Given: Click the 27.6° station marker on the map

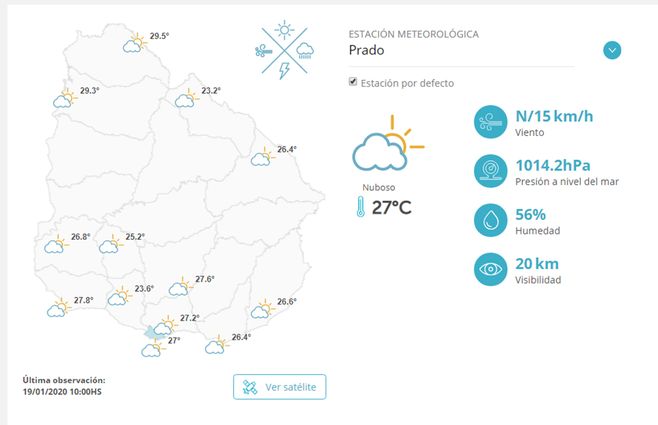Looking at the screenshot, I should tap(180, 287).
